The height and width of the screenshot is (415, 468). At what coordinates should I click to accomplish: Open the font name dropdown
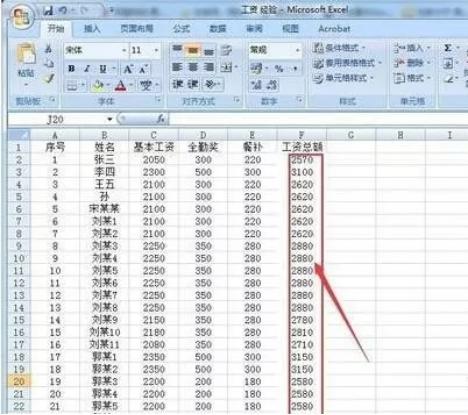(x=124, y=50)
